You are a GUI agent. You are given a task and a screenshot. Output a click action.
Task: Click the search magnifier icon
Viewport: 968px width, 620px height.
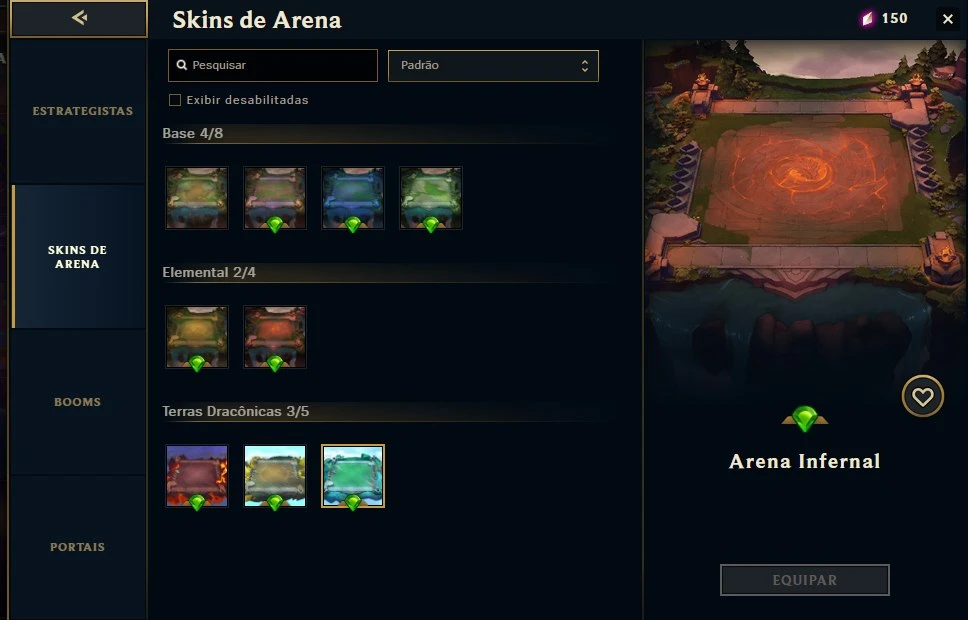(x=182, y=65)
